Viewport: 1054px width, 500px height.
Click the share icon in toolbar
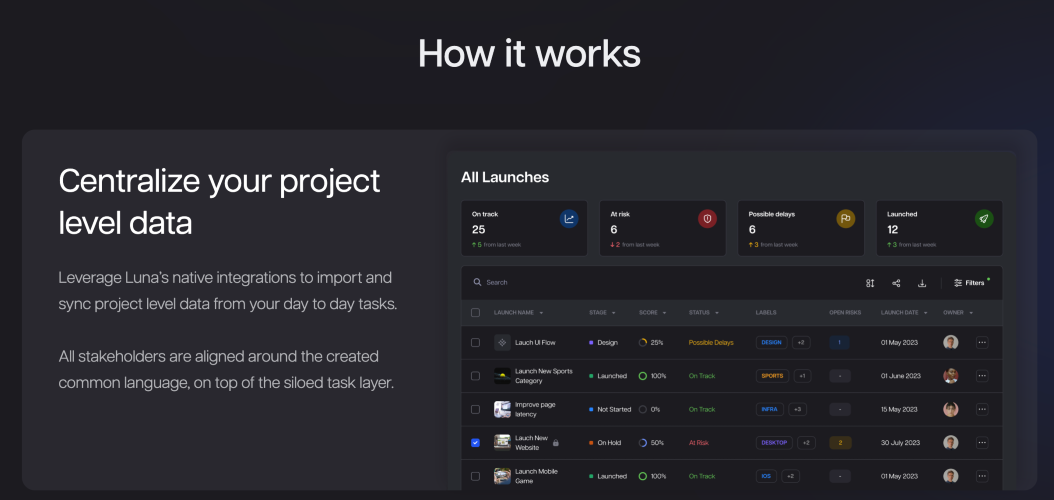(896, 283)
